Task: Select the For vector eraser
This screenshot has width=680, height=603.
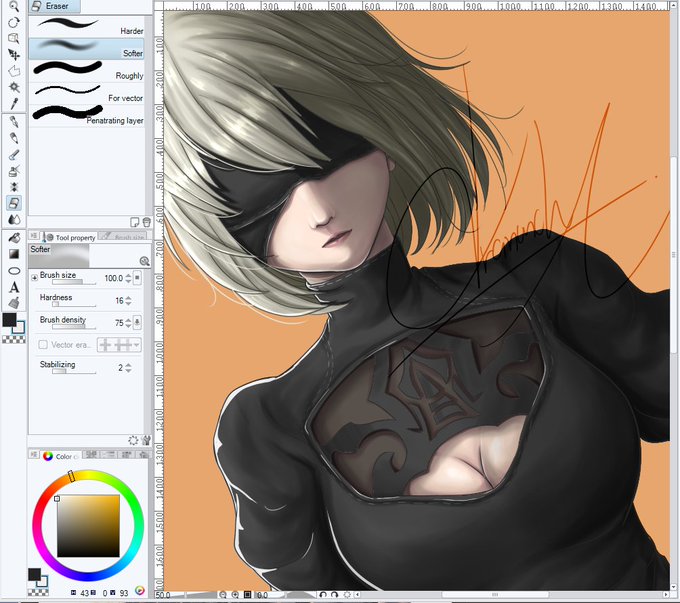Action: coord(87,93)
